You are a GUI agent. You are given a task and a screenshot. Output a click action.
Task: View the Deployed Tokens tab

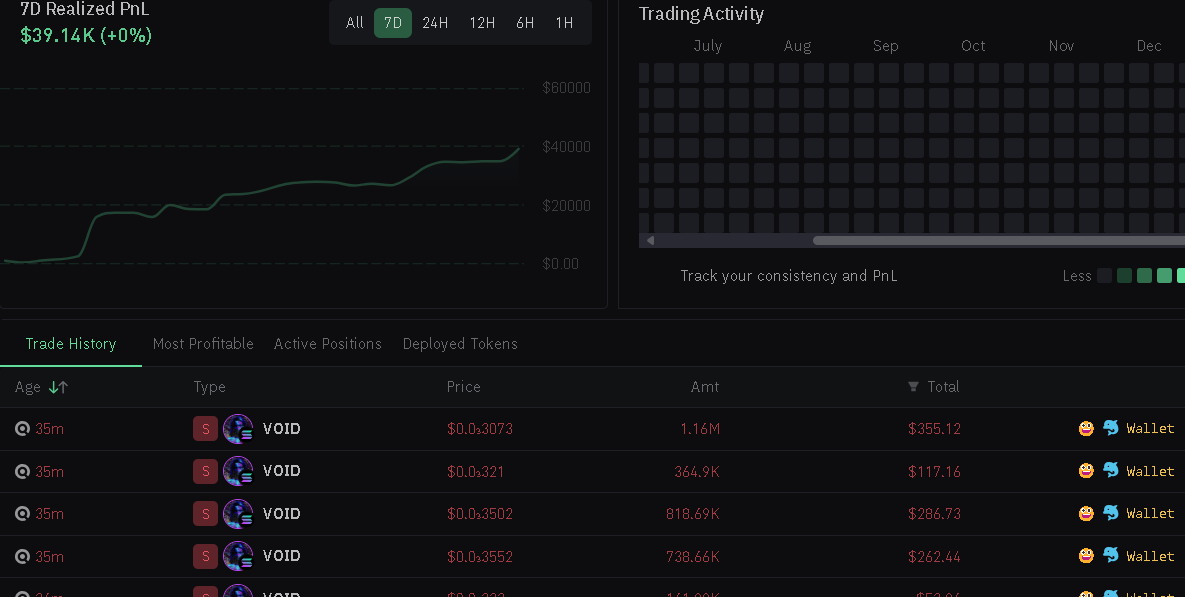pyautogui.click(x=460, y=344)
